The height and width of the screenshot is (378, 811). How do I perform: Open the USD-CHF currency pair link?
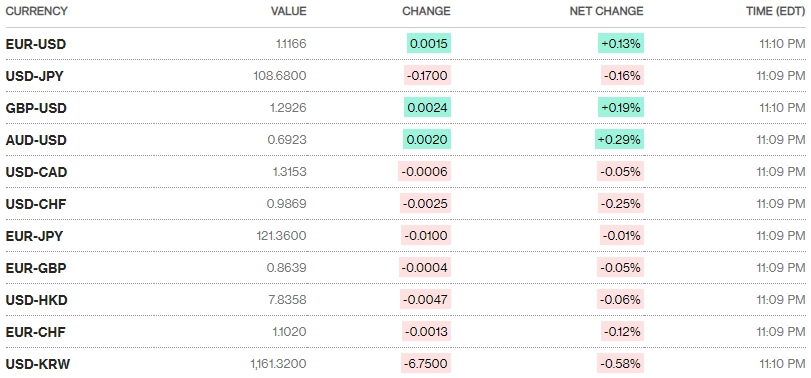(x=36, y=204)
